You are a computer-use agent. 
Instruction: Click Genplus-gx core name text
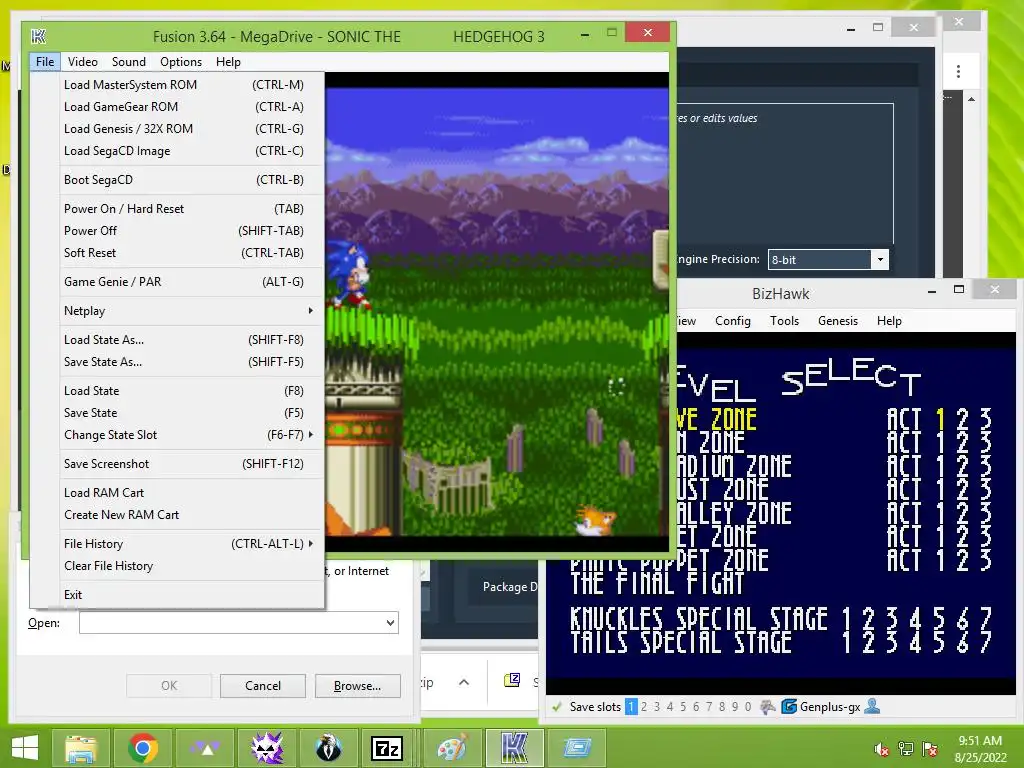point(830,707)
